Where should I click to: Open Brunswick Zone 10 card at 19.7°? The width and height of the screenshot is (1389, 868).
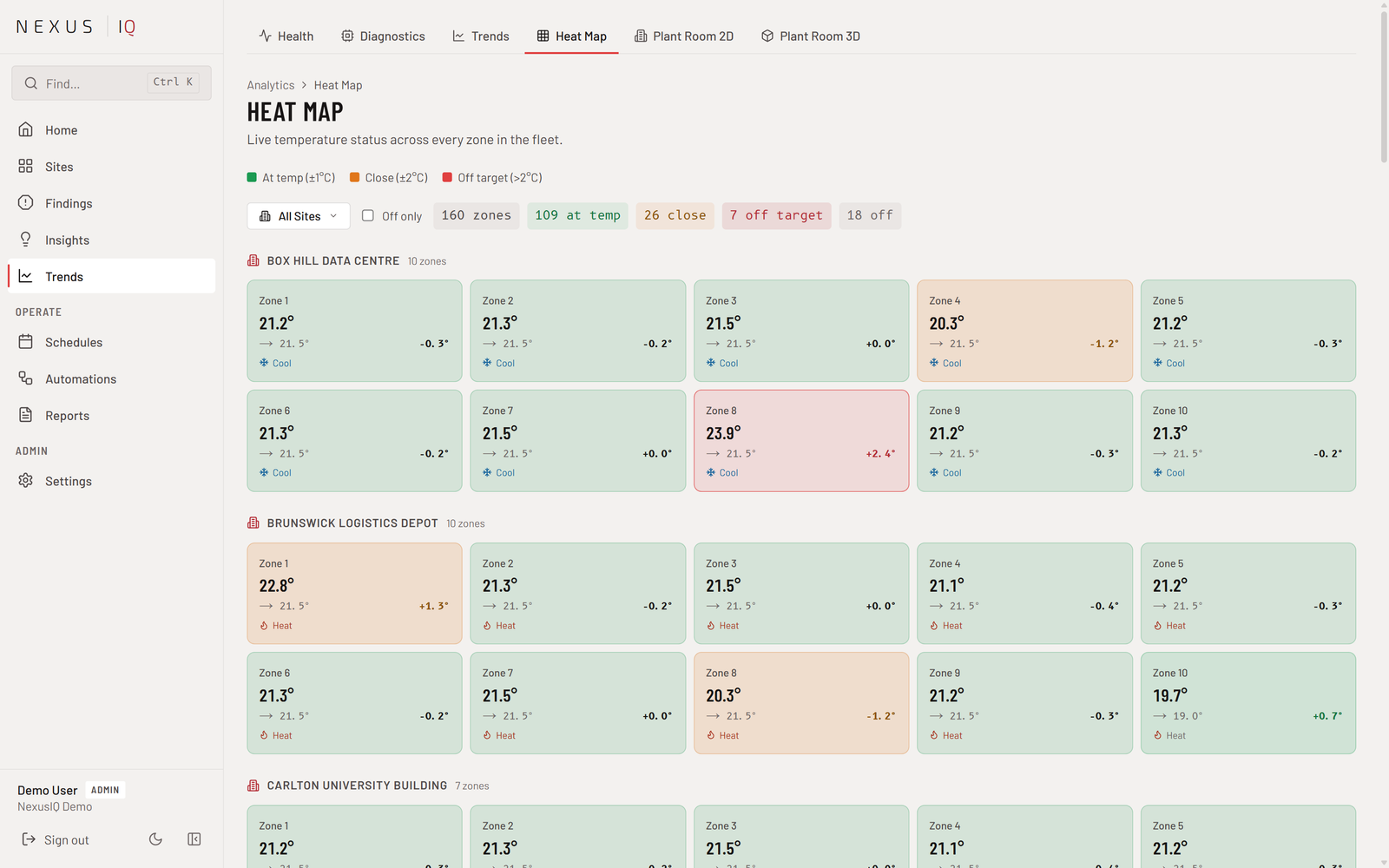[1247, 703]
